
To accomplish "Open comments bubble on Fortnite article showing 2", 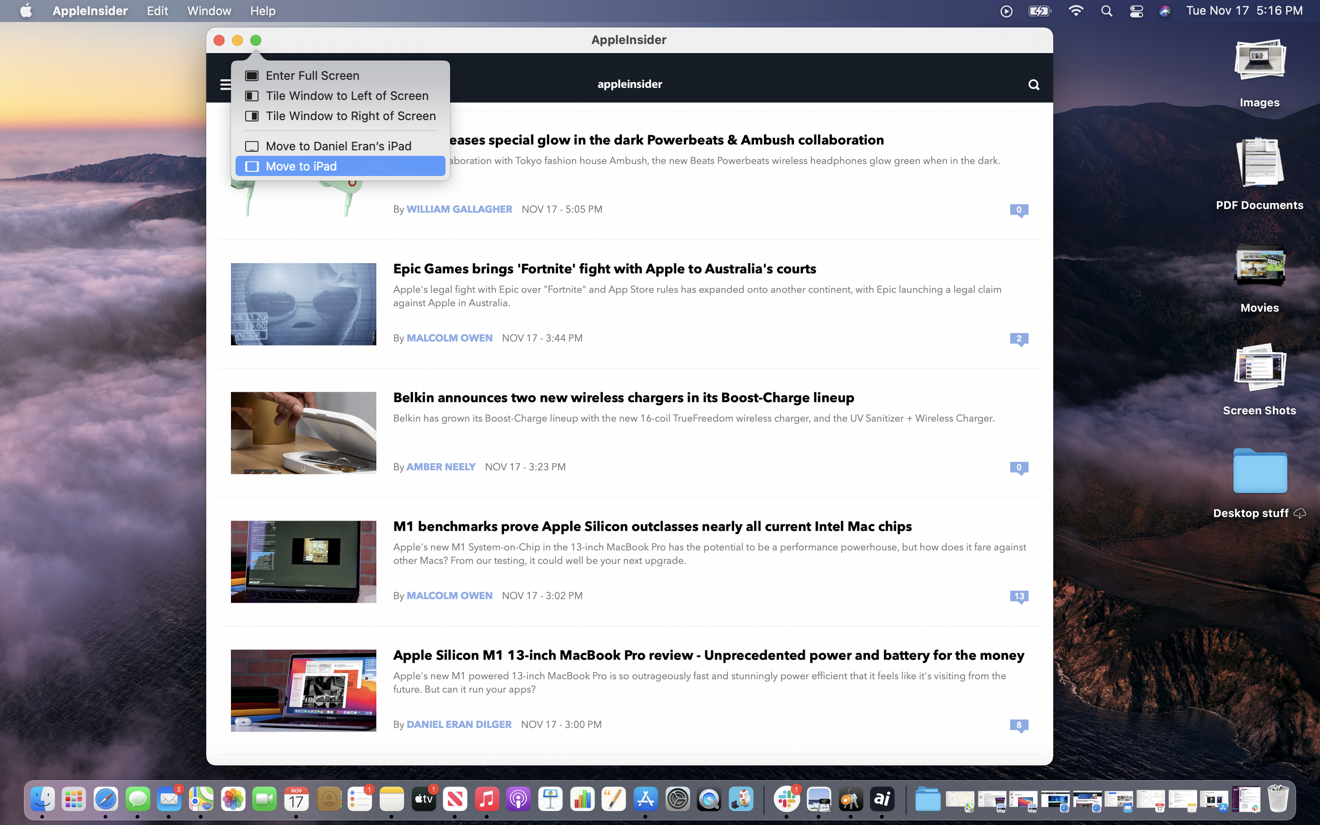I will click(x=1019, y=339).
